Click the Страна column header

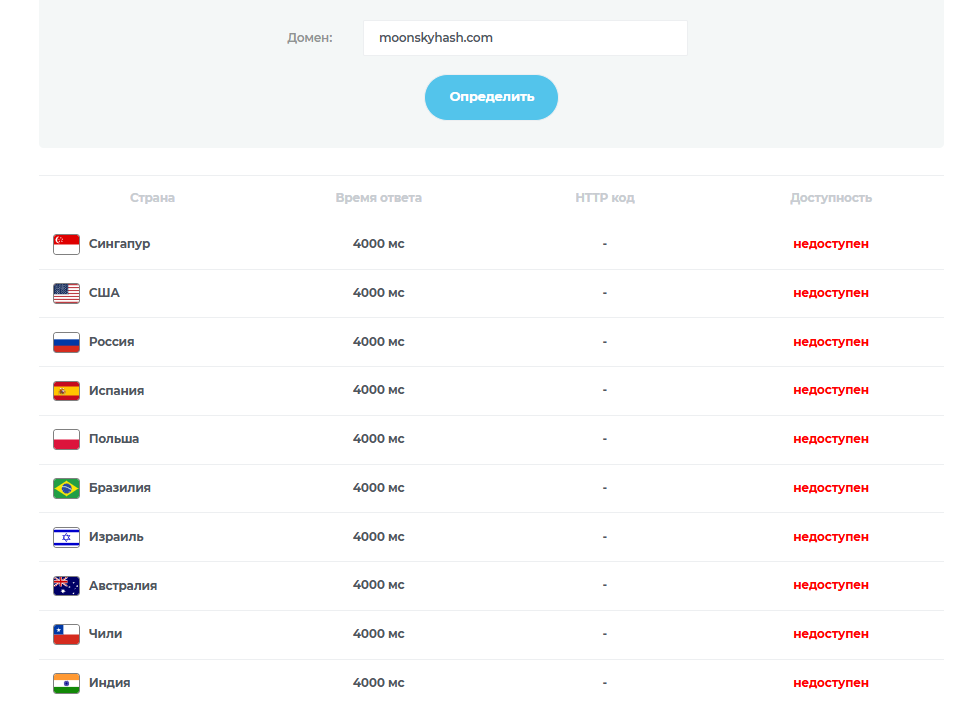[x=152, y=198]
